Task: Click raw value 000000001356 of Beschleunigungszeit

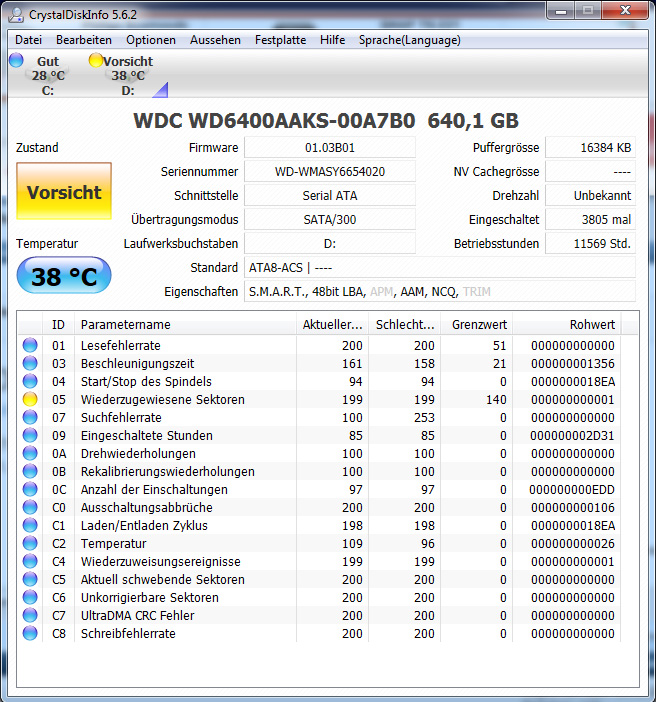Action: (x=573, y=364)
